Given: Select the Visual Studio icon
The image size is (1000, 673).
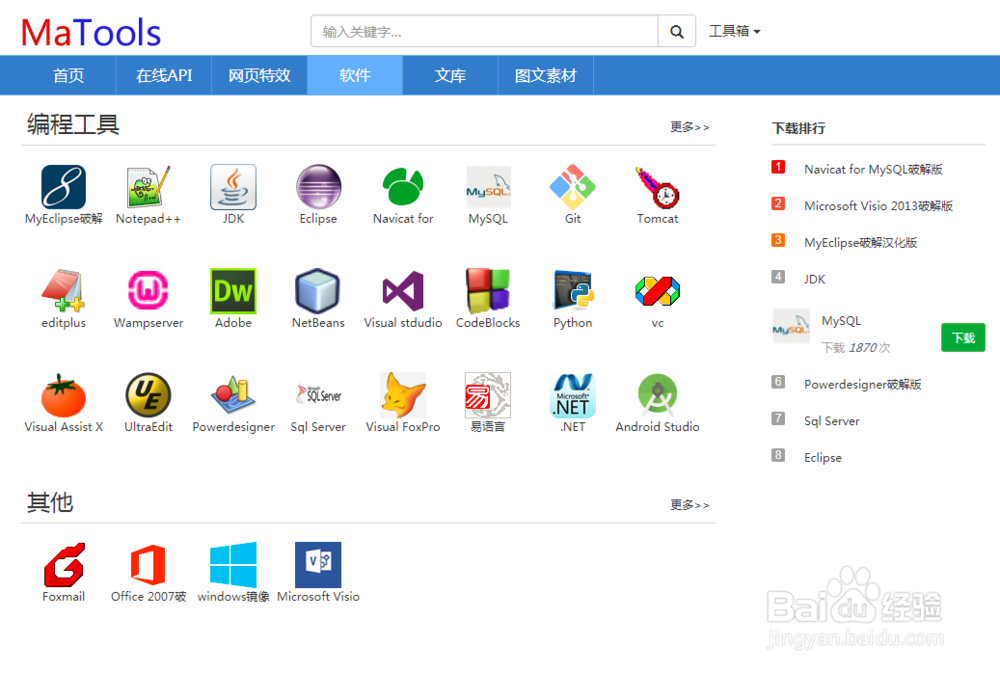Looking at the screenshot, I should pyautogui.click(x=403, y=291).
